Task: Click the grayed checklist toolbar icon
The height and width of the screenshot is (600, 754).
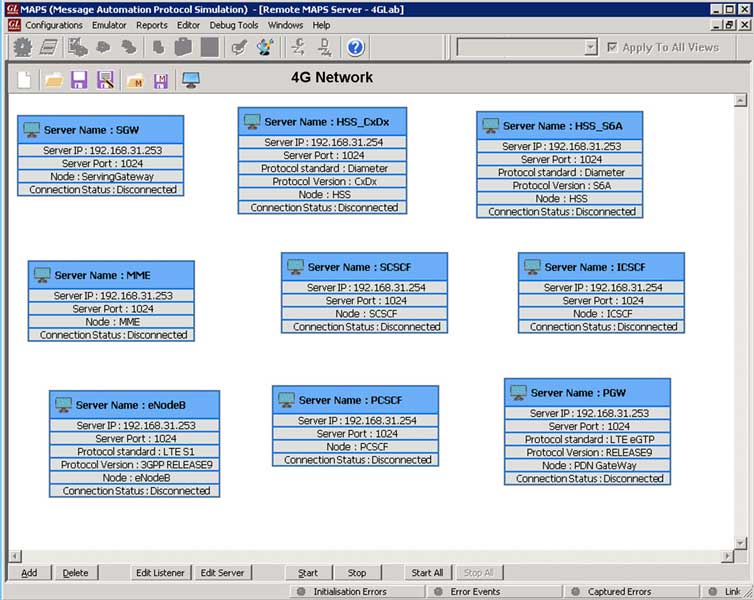Action: (x=77, y=47)
